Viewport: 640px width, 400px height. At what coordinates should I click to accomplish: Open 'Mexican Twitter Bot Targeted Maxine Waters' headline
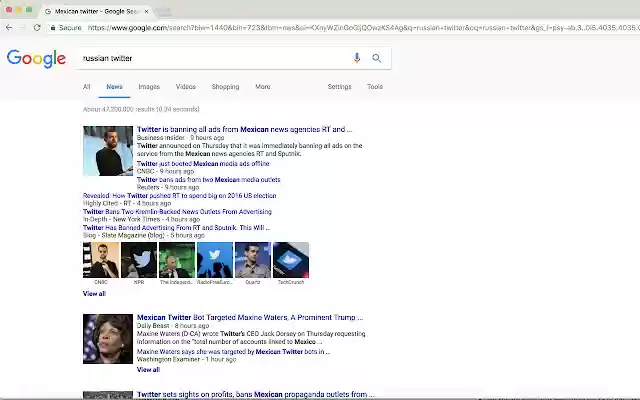click(x=250, y=317)
